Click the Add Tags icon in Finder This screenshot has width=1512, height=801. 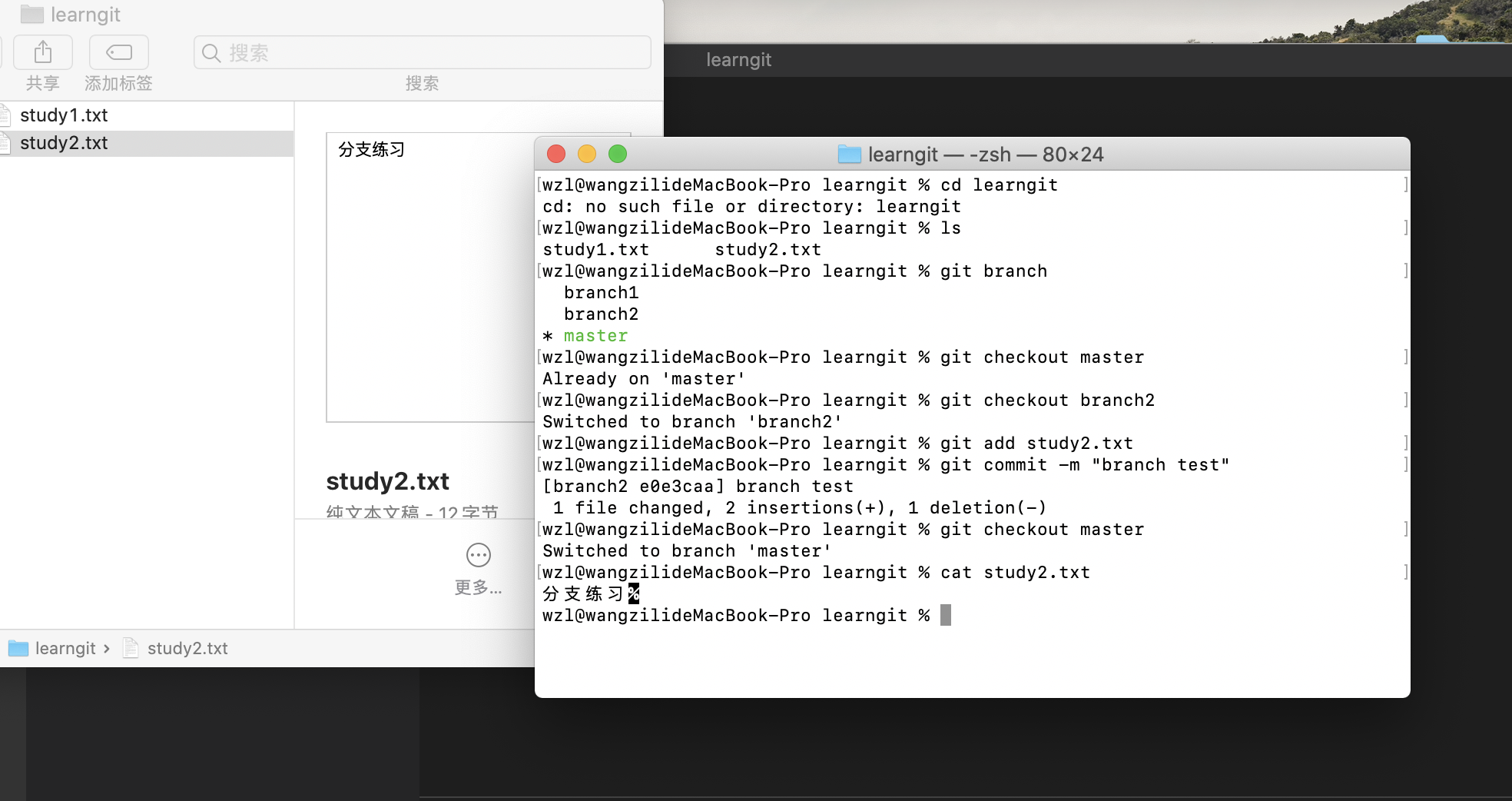(x=119, y=52)
